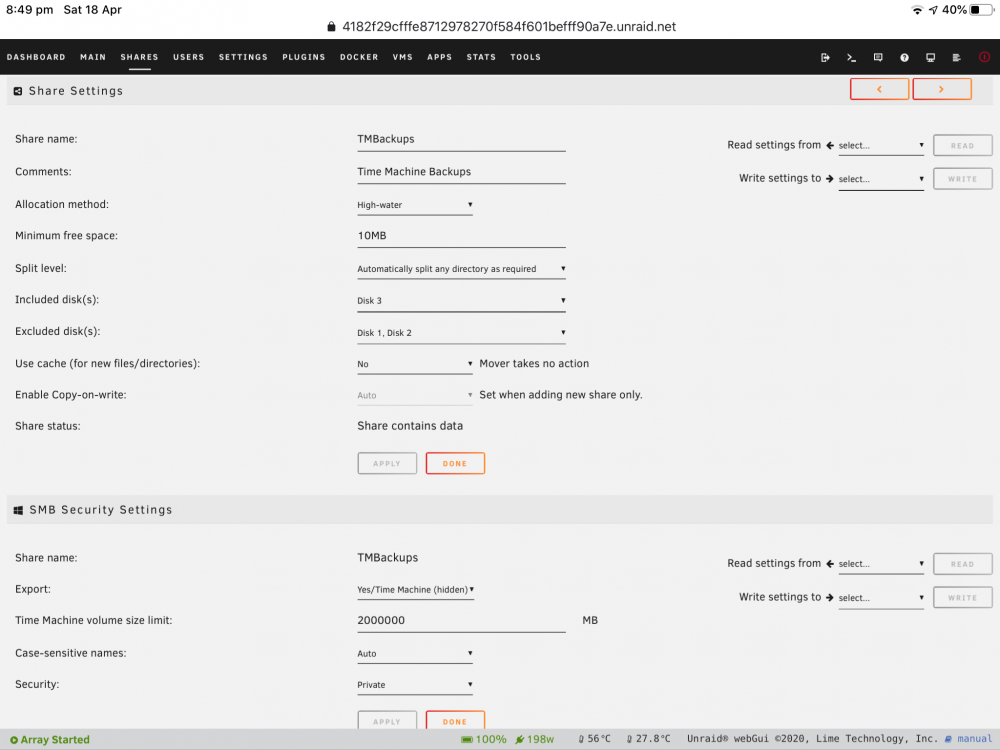The height and width of the screenshot is (750, 1000).
Task: Open the Excluded disk(s) dropdown
Action: pyautogui.click(x=461, y=332)
